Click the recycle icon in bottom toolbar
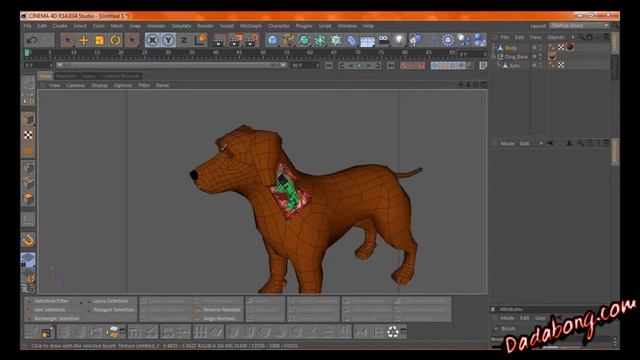This screenshot has width=640, height=360. coord(393,332)
